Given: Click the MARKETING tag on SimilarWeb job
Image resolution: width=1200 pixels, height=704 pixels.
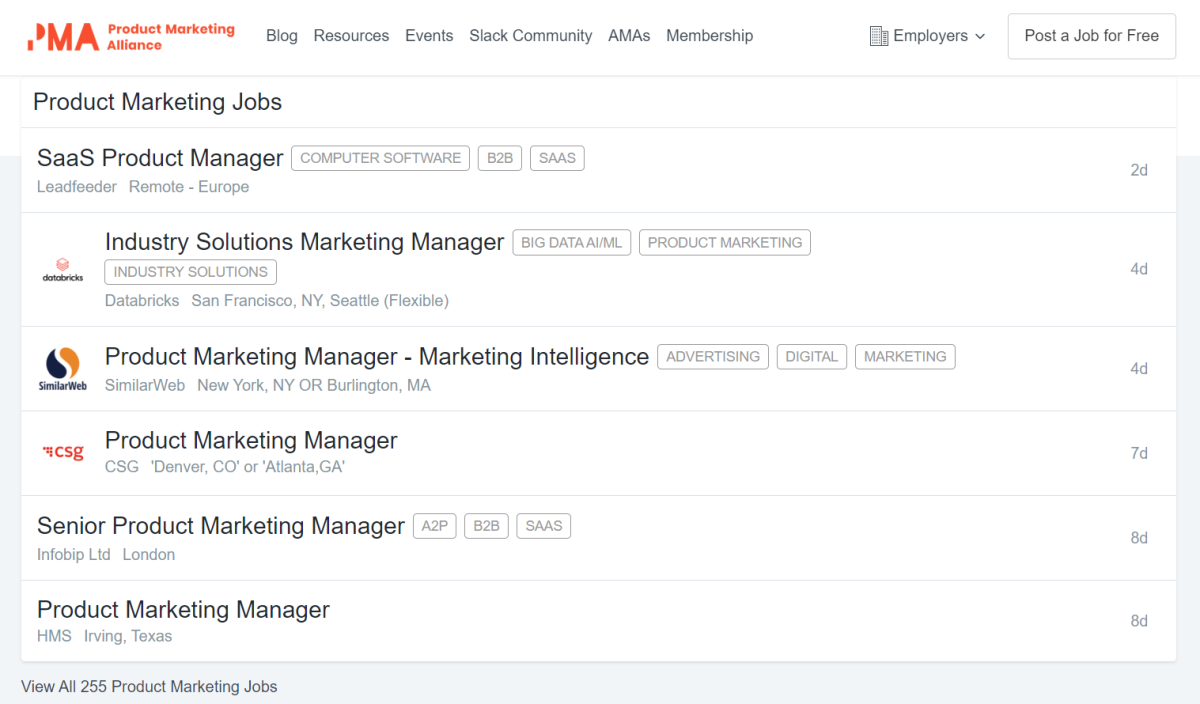Looking at the screenshot, I should tap(905, 356).
